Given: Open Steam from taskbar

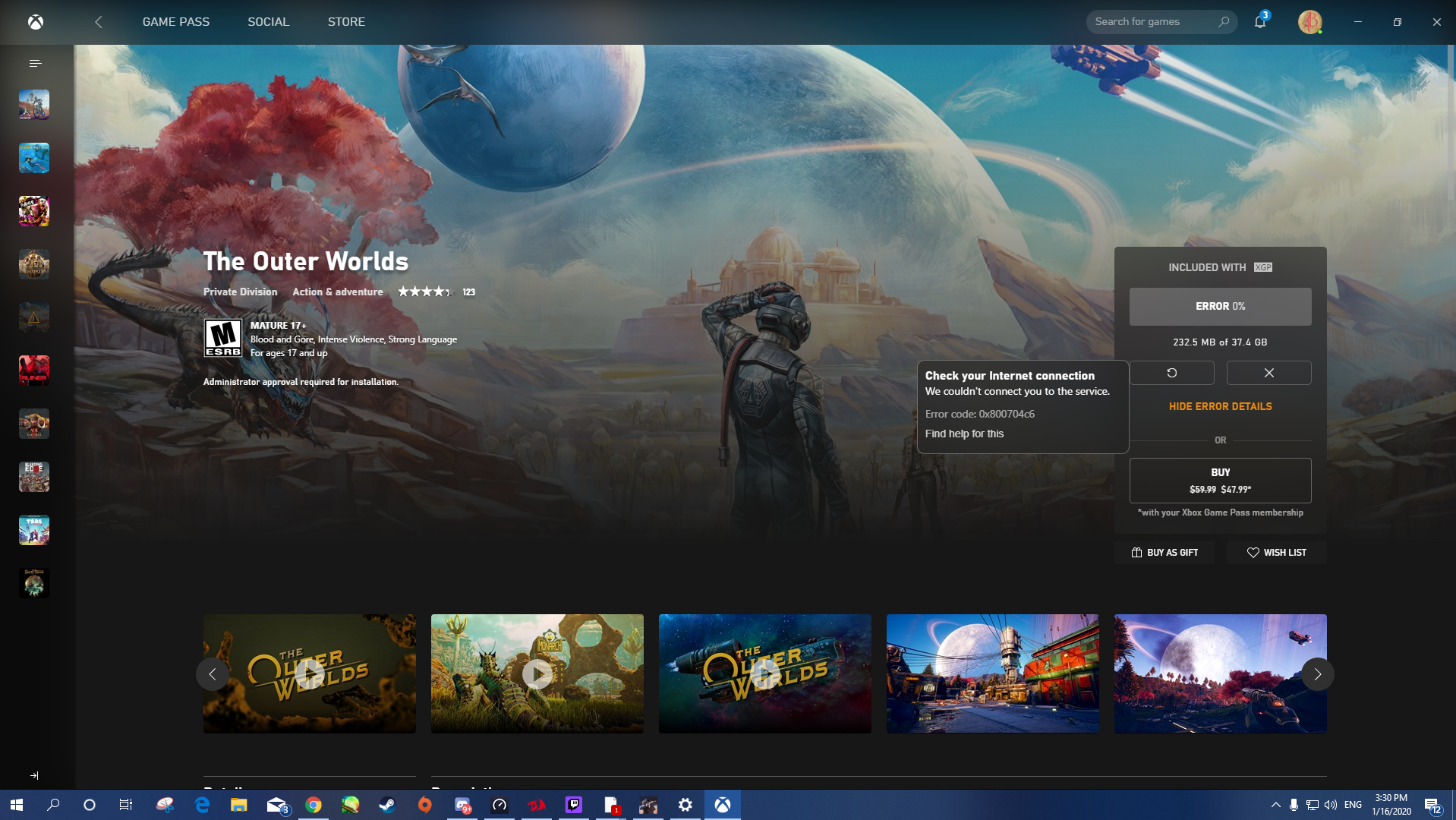Looking at the screenshot, I should coord(387,805).
